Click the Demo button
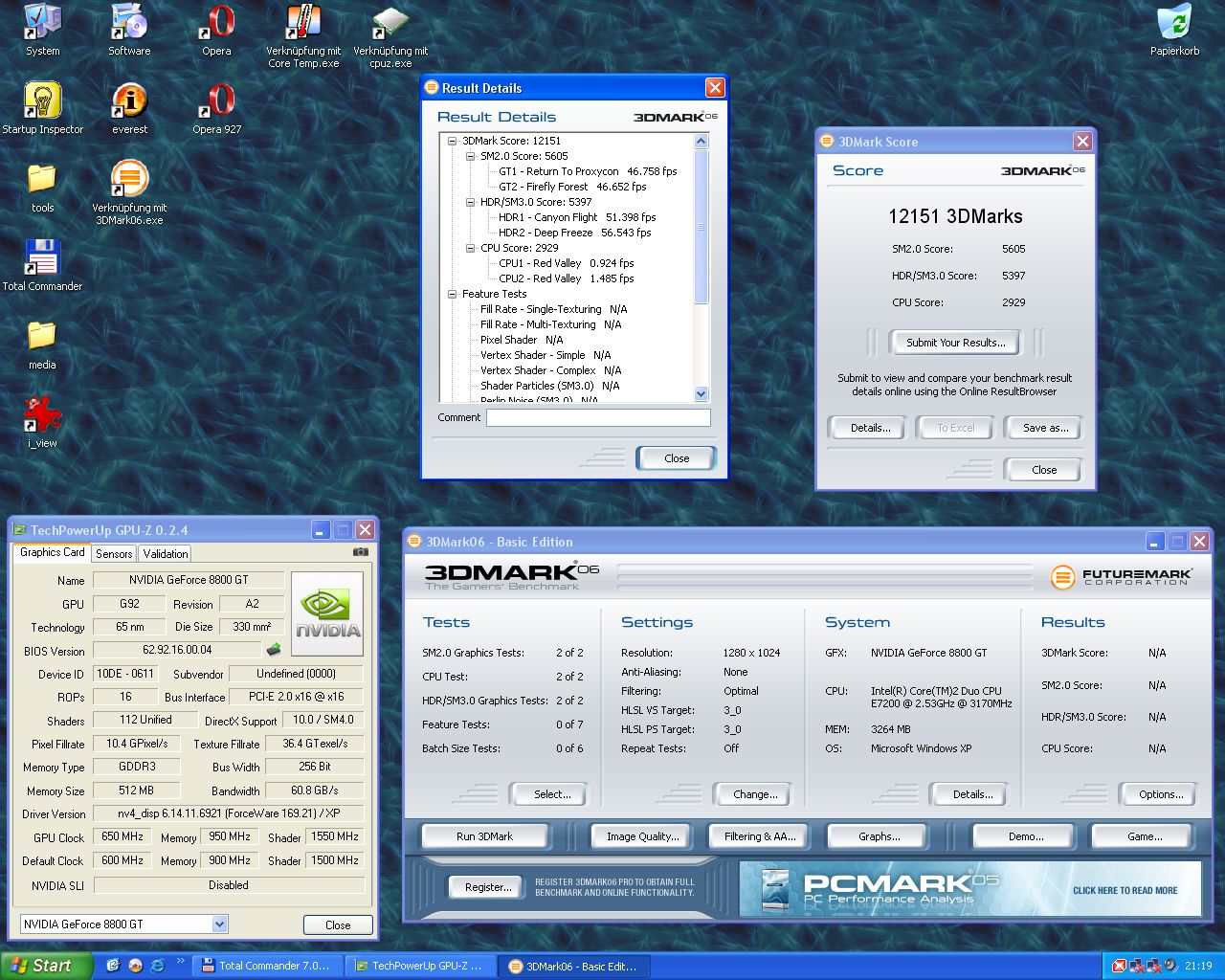 click(x=1026, y=836)
